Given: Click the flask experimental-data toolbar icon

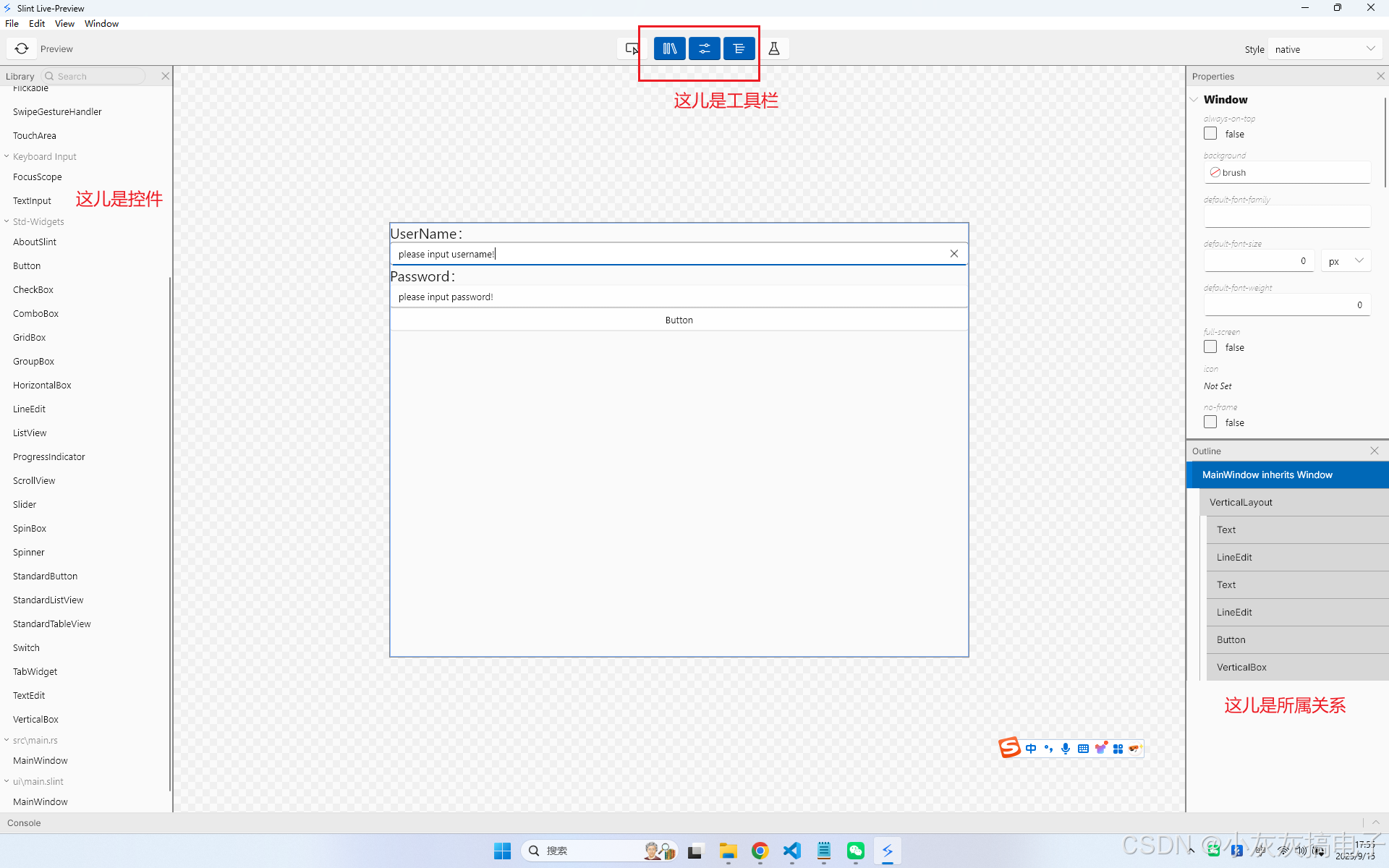Looking at the screenshot, I should point(773,48).
